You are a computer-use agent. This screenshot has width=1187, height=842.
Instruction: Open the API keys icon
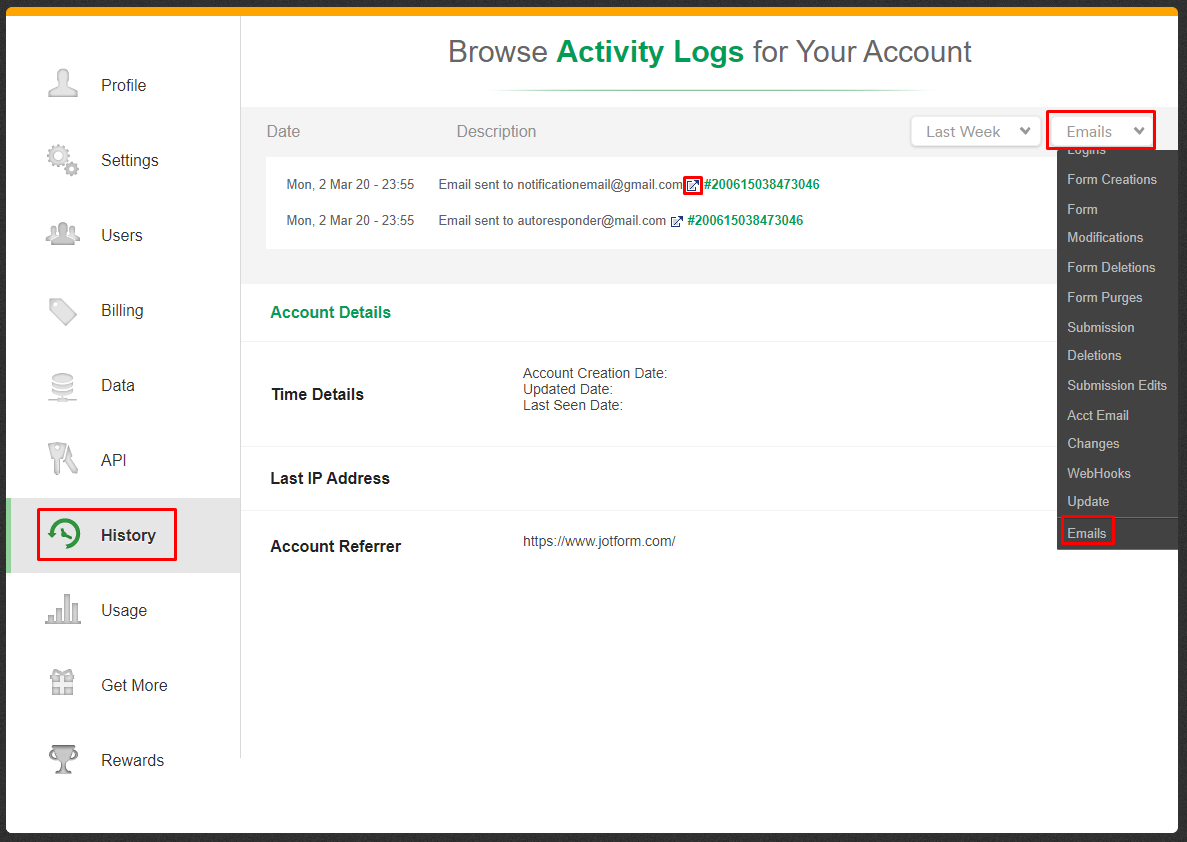[x=63, y=460]
